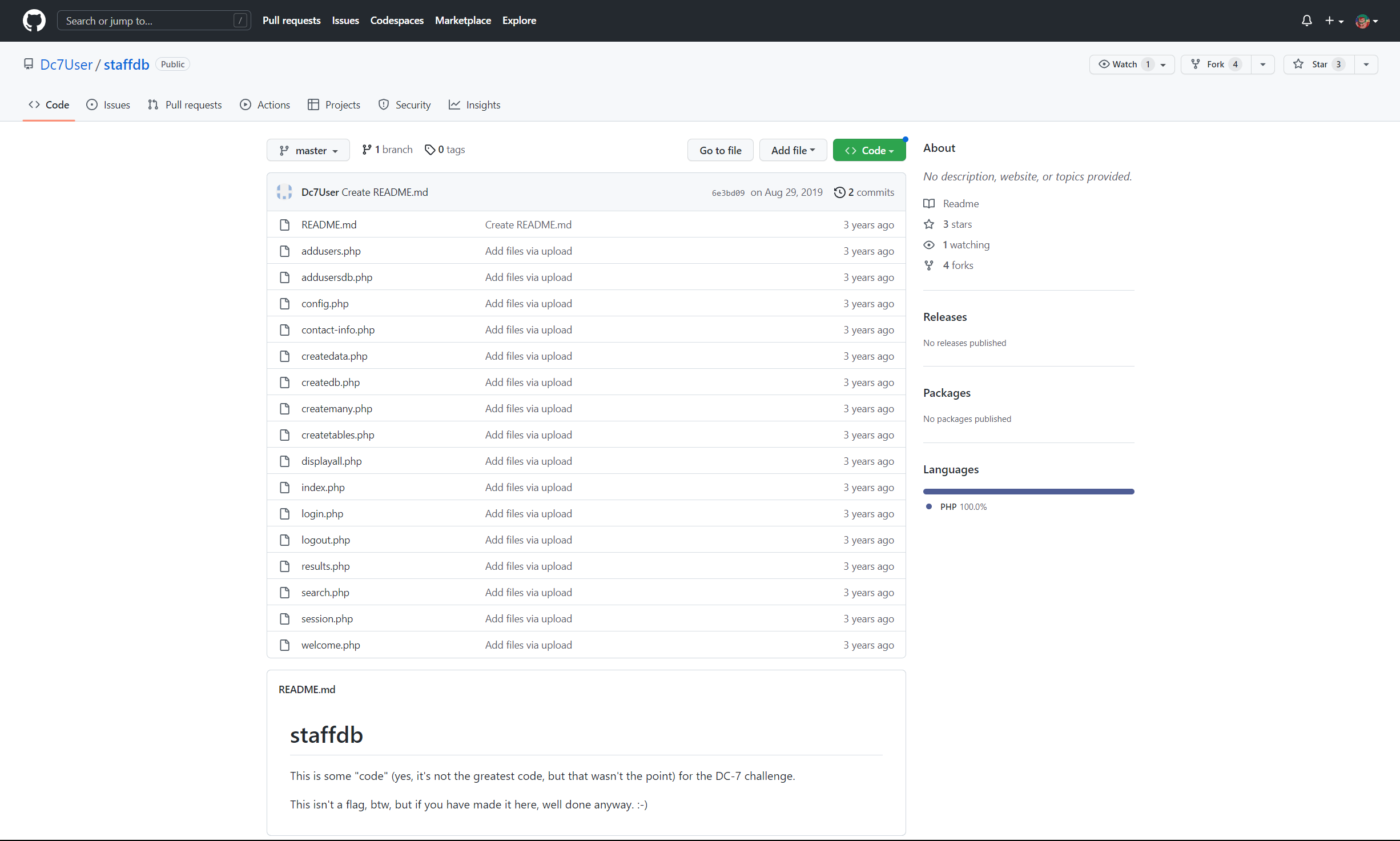Open the Releases section heading
This screenshot has height=841, width=1400.
(x=945, y=317)
